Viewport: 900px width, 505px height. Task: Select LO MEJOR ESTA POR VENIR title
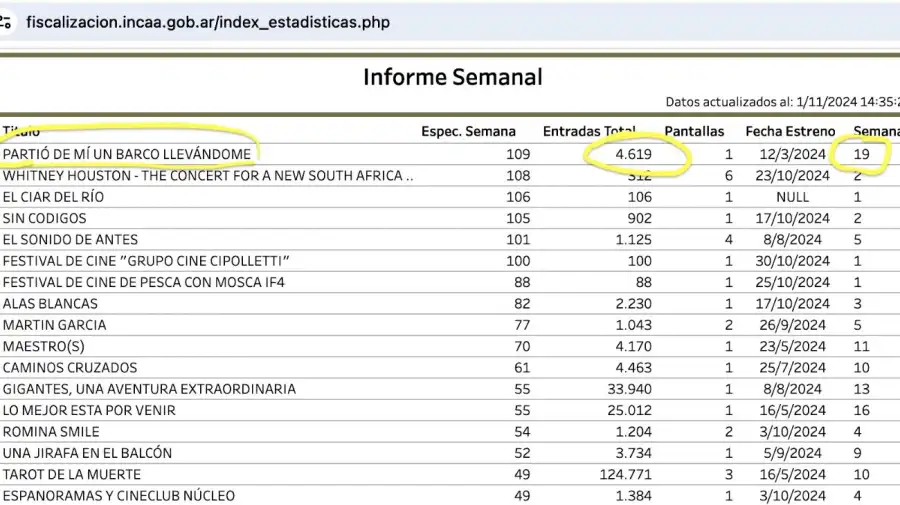pos(89,410)
